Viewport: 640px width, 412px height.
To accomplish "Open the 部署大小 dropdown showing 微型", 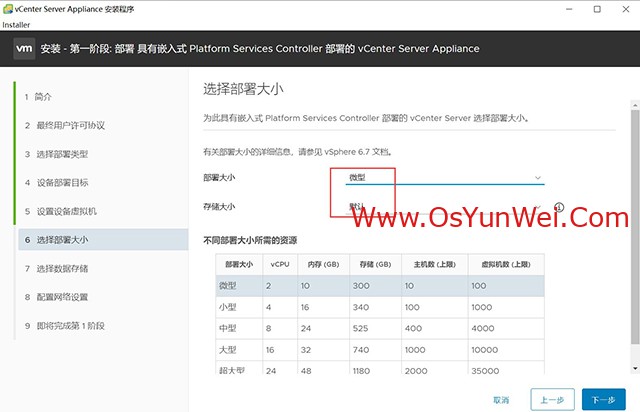I will click(x=445, y=178).
